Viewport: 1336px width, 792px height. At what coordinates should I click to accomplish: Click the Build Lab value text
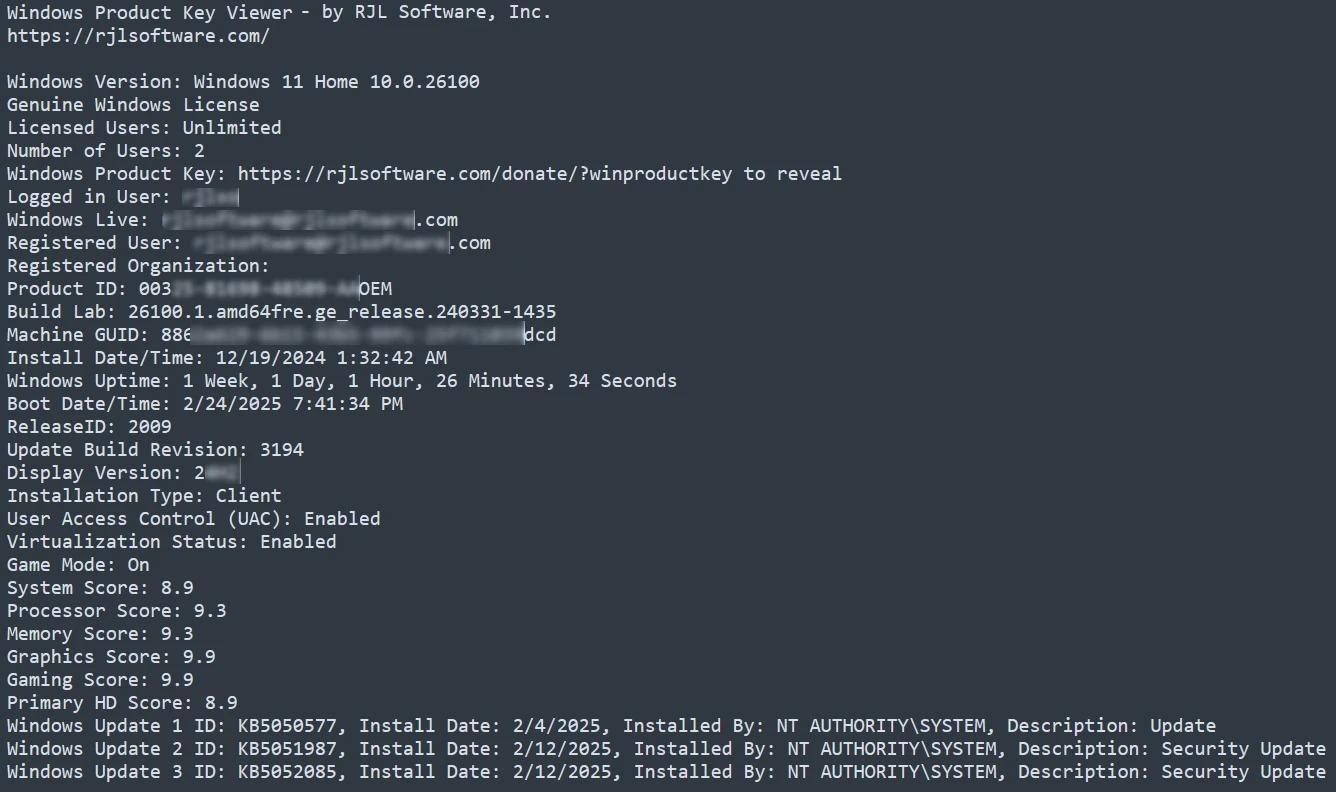342,312
